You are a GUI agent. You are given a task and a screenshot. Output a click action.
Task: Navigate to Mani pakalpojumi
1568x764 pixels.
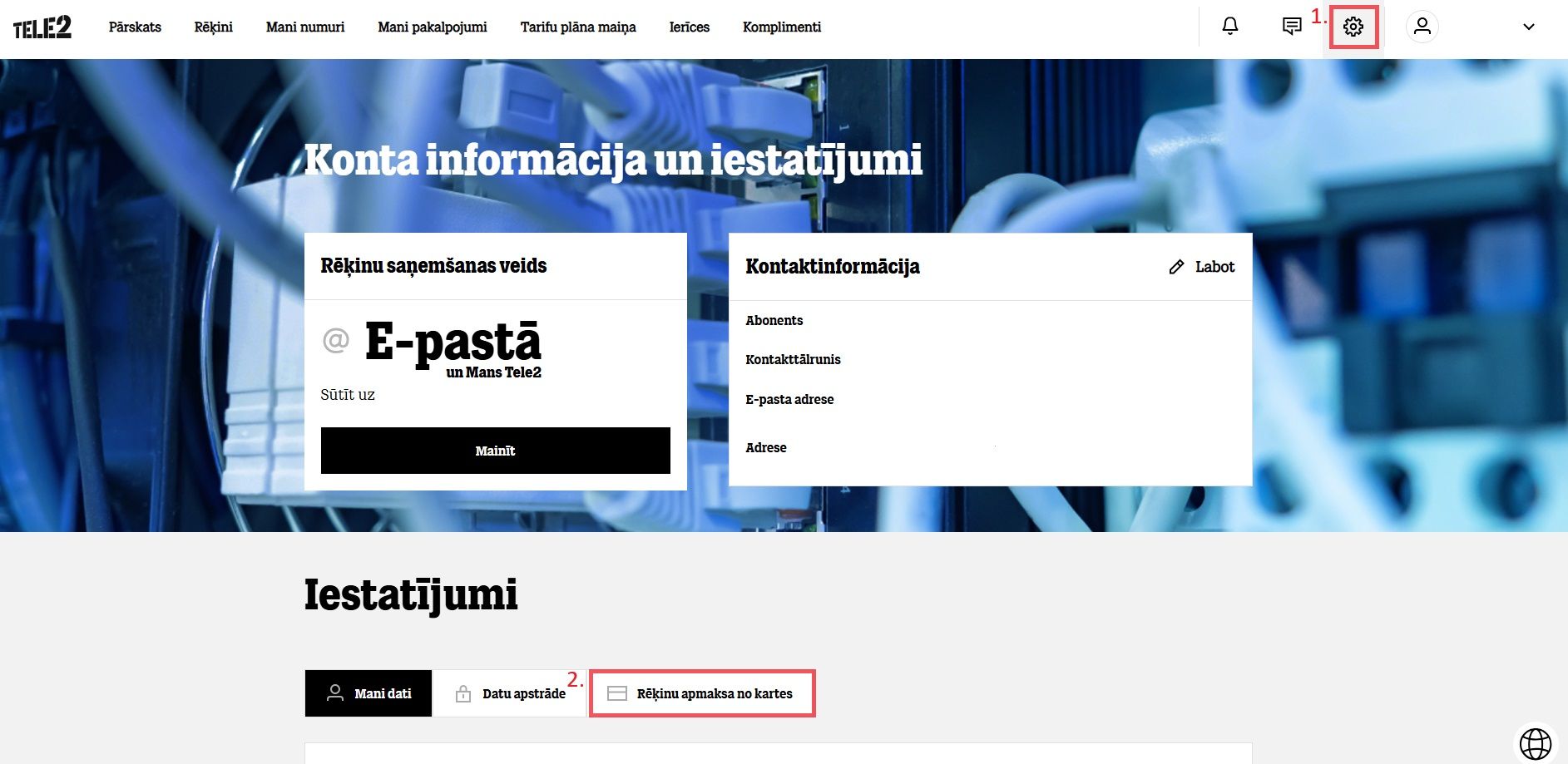(x=433, y=27)
